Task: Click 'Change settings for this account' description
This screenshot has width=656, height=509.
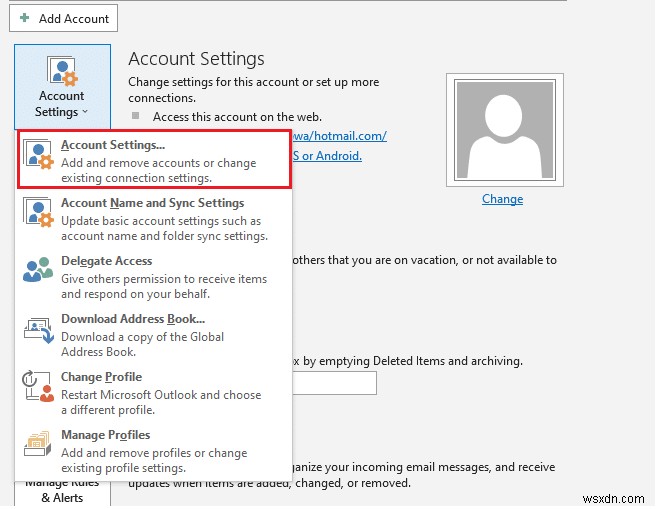Action: pos(254,90)
